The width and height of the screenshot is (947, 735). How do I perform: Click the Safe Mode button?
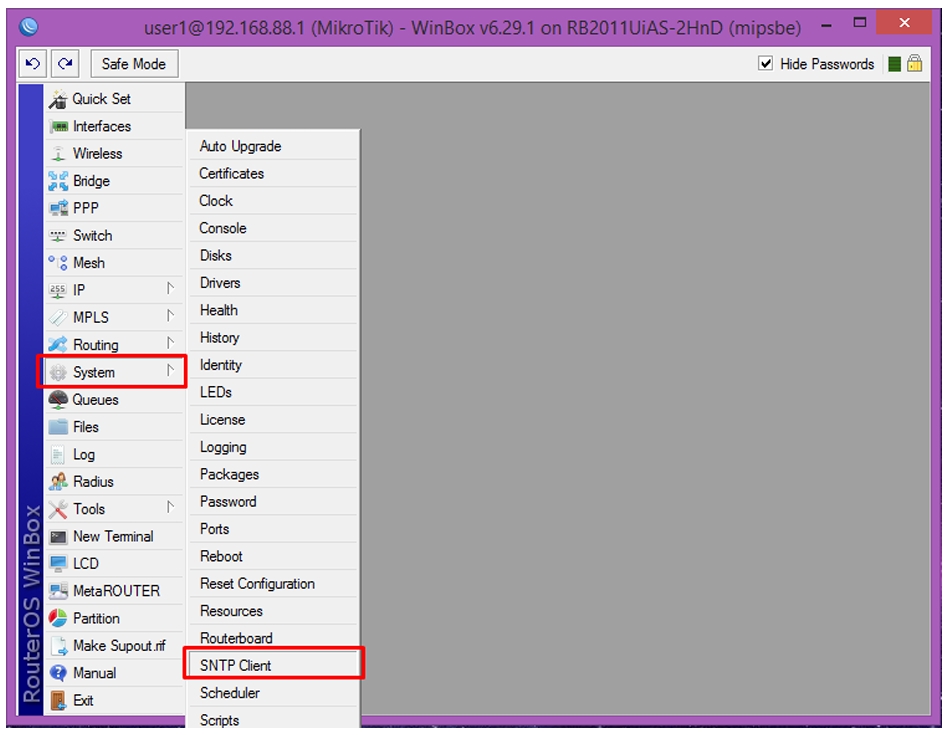pos(134,63)
